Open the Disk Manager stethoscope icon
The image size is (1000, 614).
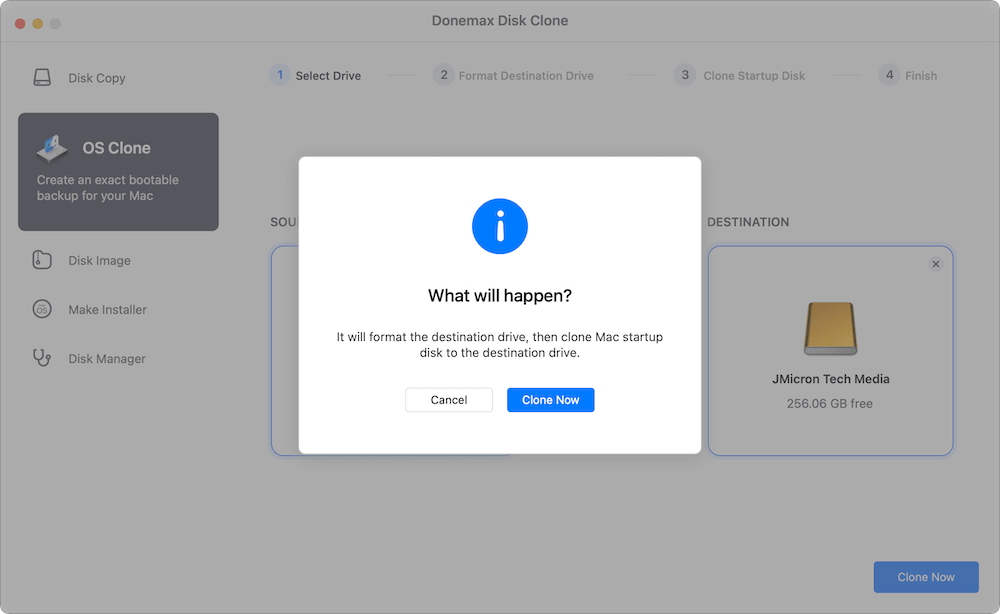(x=42, y=358)
